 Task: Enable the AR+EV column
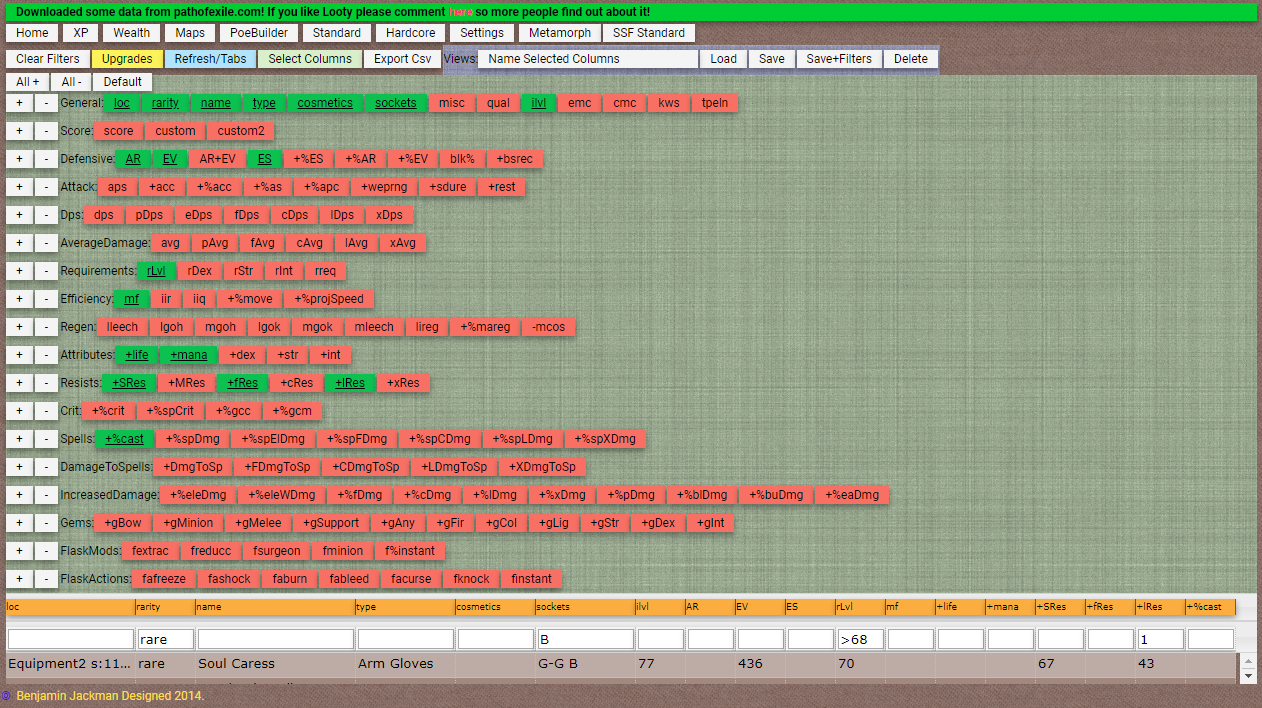pyautogui.click(x=217, y=159)
